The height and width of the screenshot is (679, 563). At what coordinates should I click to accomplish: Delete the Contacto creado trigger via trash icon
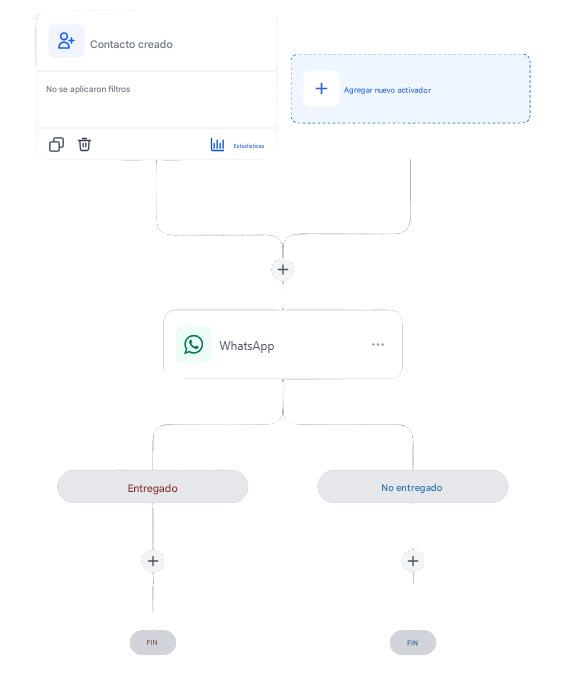84,144
